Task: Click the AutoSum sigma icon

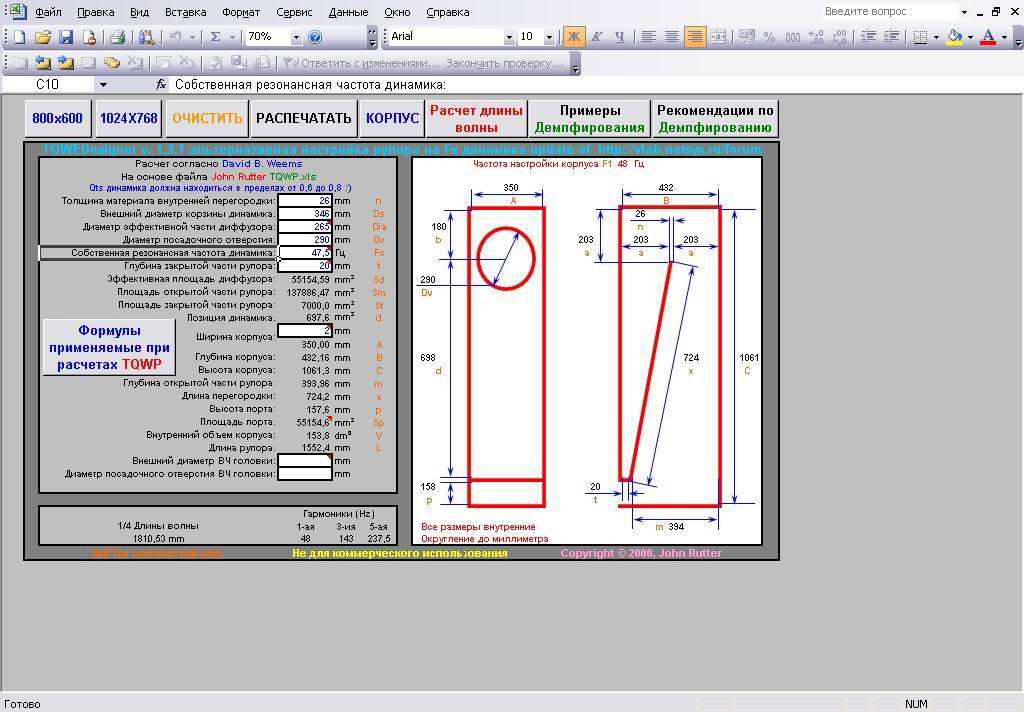Action: point(215,37)
